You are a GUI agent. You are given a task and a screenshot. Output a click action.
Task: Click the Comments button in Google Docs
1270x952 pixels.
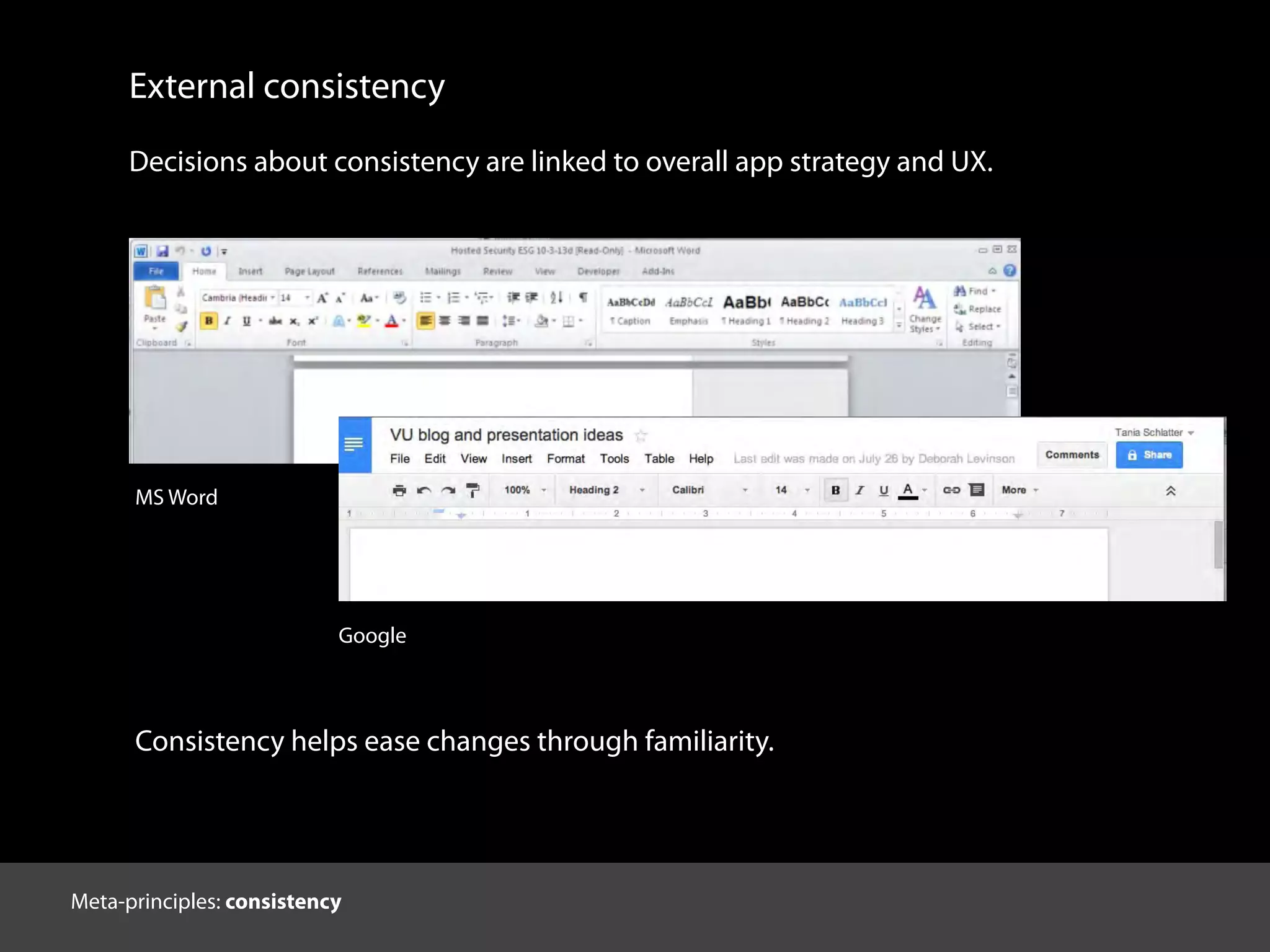coord(1072,455)
